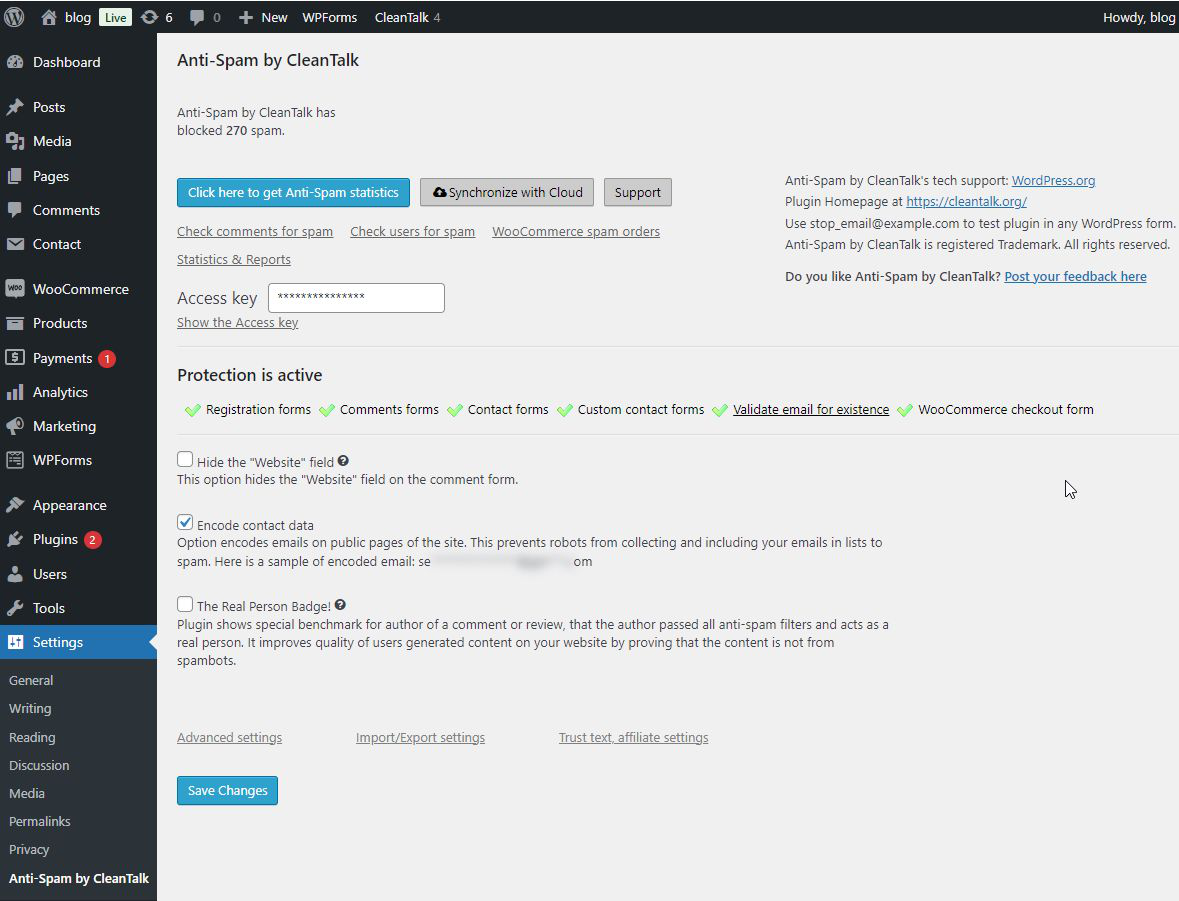
Task: Open CleanTalk menu in admin bar
Action: pyautogui.click(x=407, y=17)
